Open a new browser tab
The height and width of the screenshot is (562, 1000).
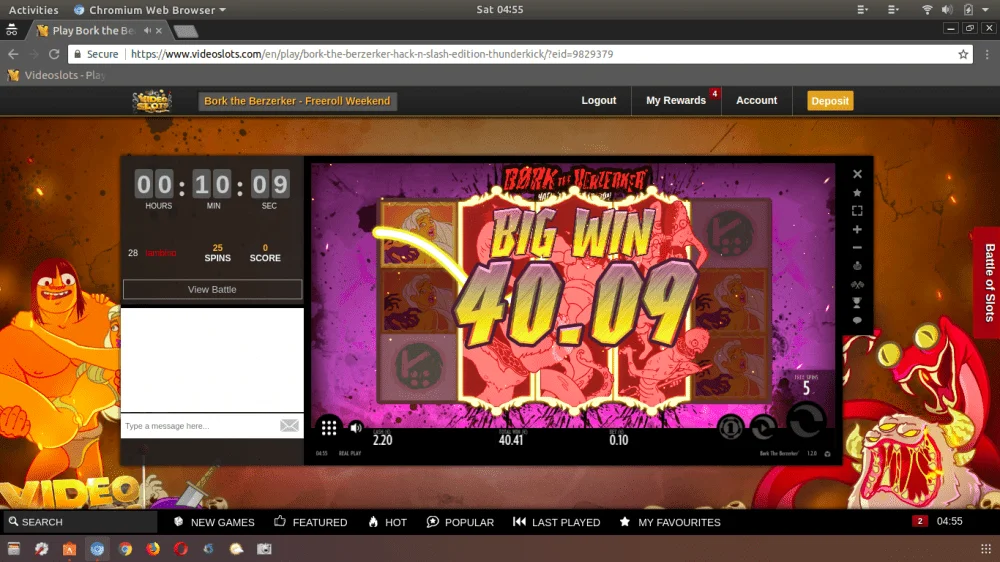pos(186,31)
